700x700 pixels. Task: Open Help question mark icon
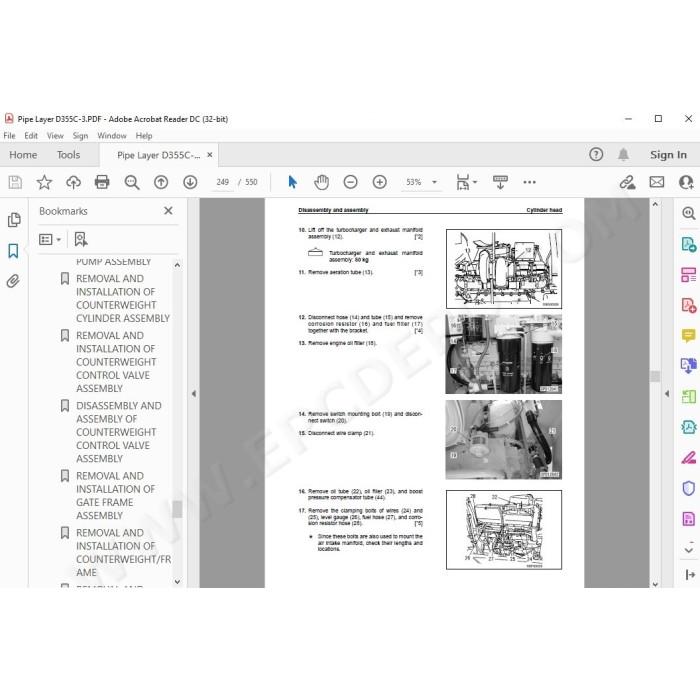click(x=596, y=154)
